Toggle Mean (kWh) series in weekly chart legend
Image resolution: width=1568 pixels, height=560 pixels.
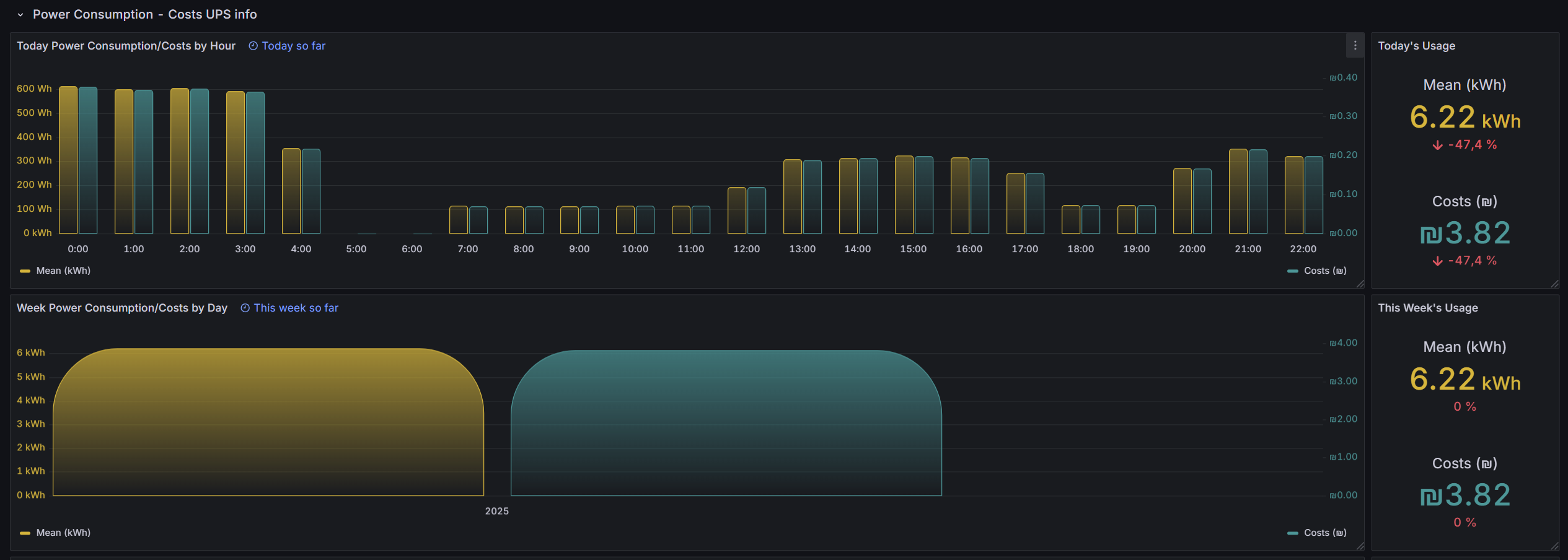pos(63,533)
